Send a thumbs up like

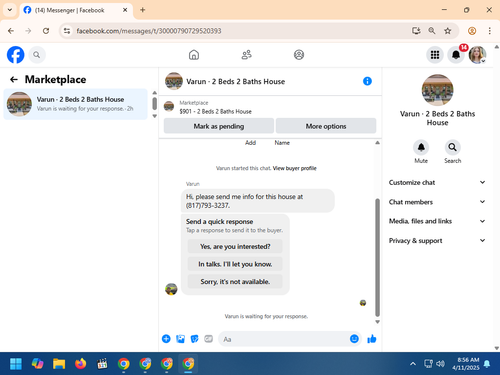click(x=372, y=339)
